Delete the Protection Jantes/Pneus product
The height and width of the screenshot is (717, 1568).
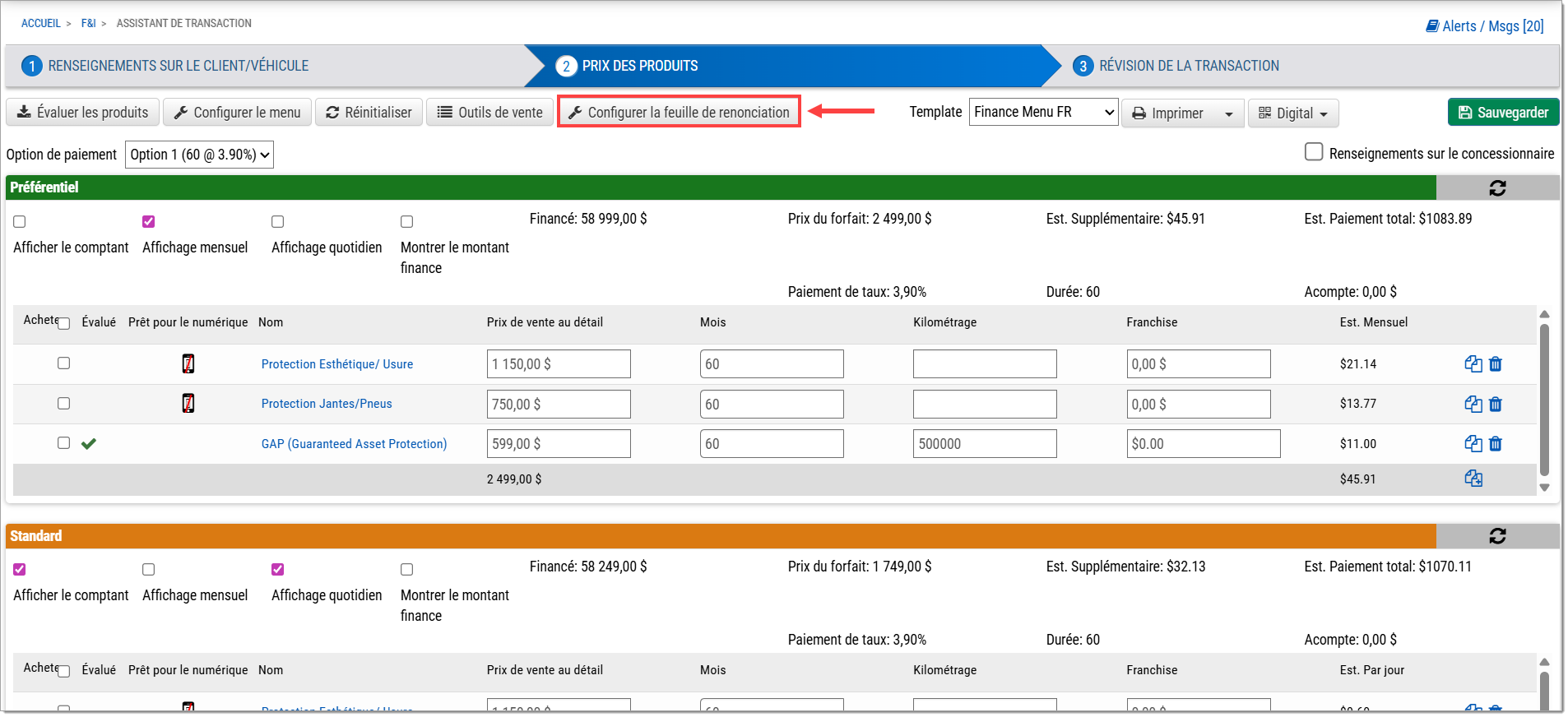coord(1496,405)
